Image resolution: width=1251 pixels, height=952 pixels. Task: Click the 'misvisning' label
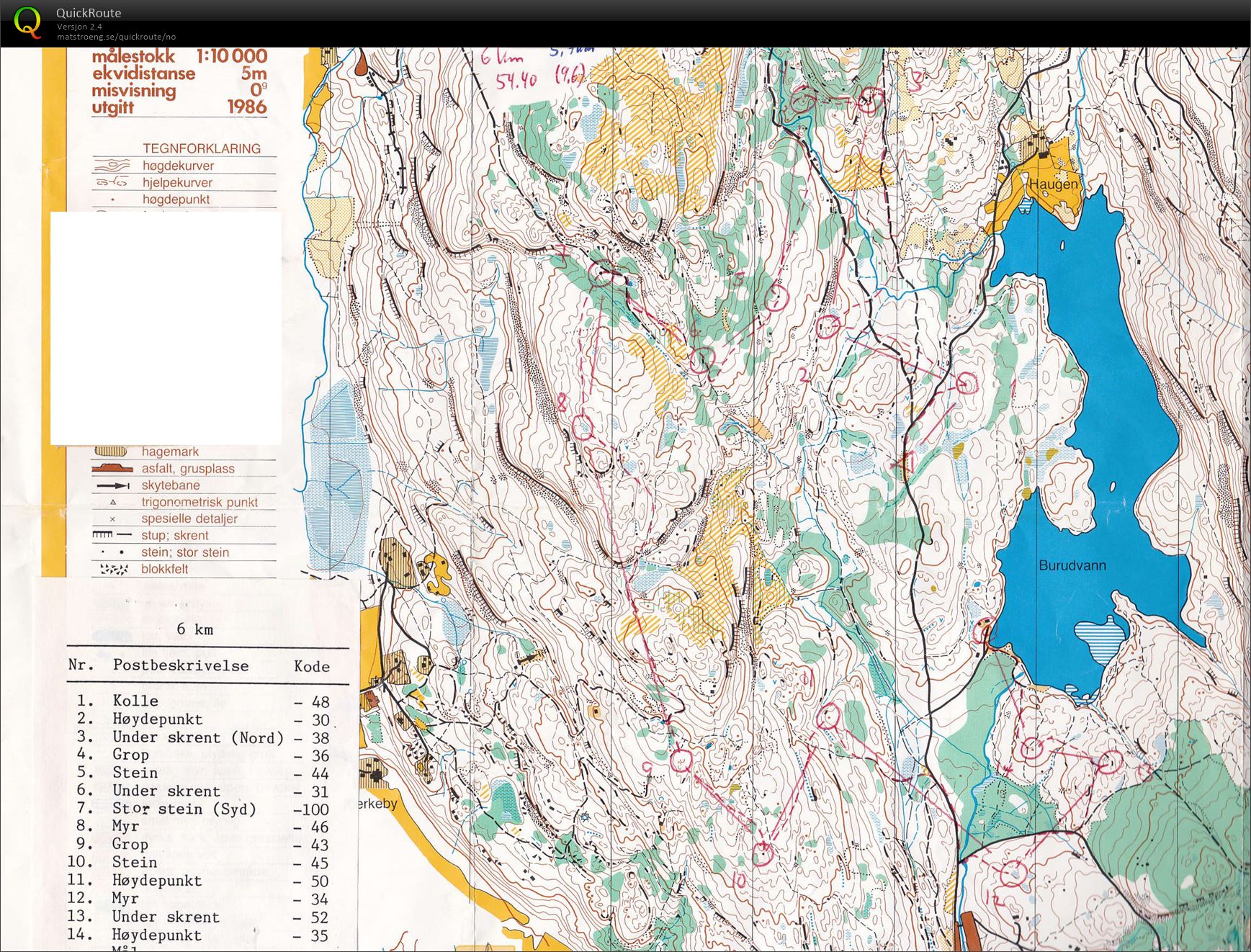[134, 91]
